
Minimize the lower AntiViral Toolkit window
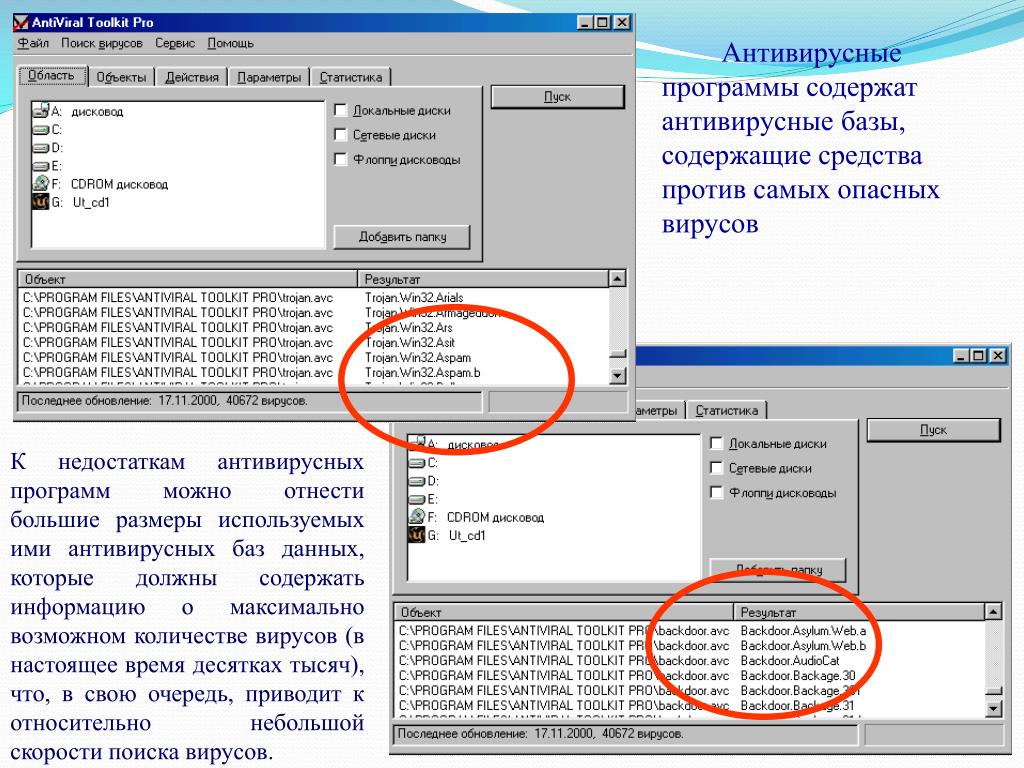click(x=962, y=356)
